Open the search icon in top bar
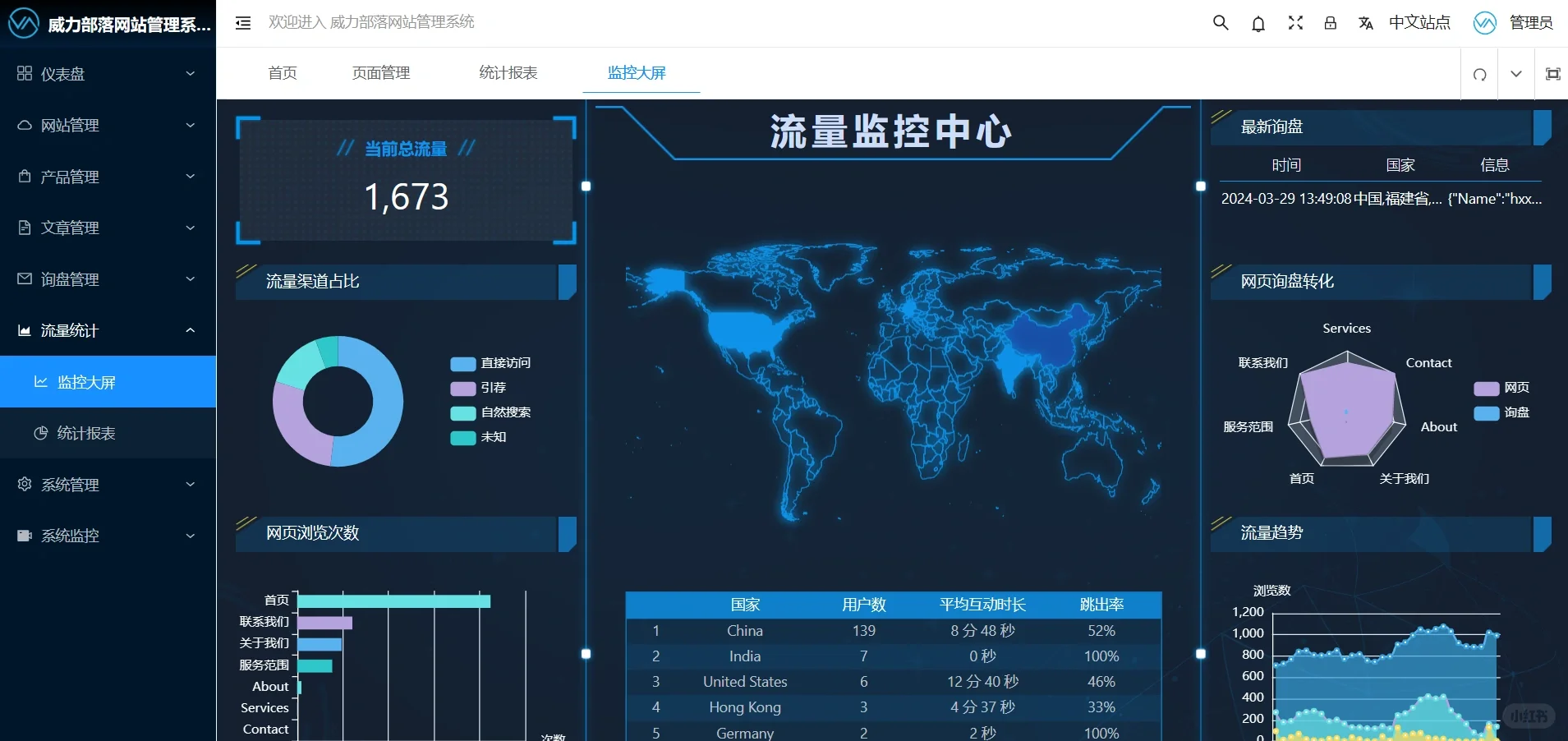Screen dimensions: 1568x741 pyautogui.click(x=1221, y=22)
